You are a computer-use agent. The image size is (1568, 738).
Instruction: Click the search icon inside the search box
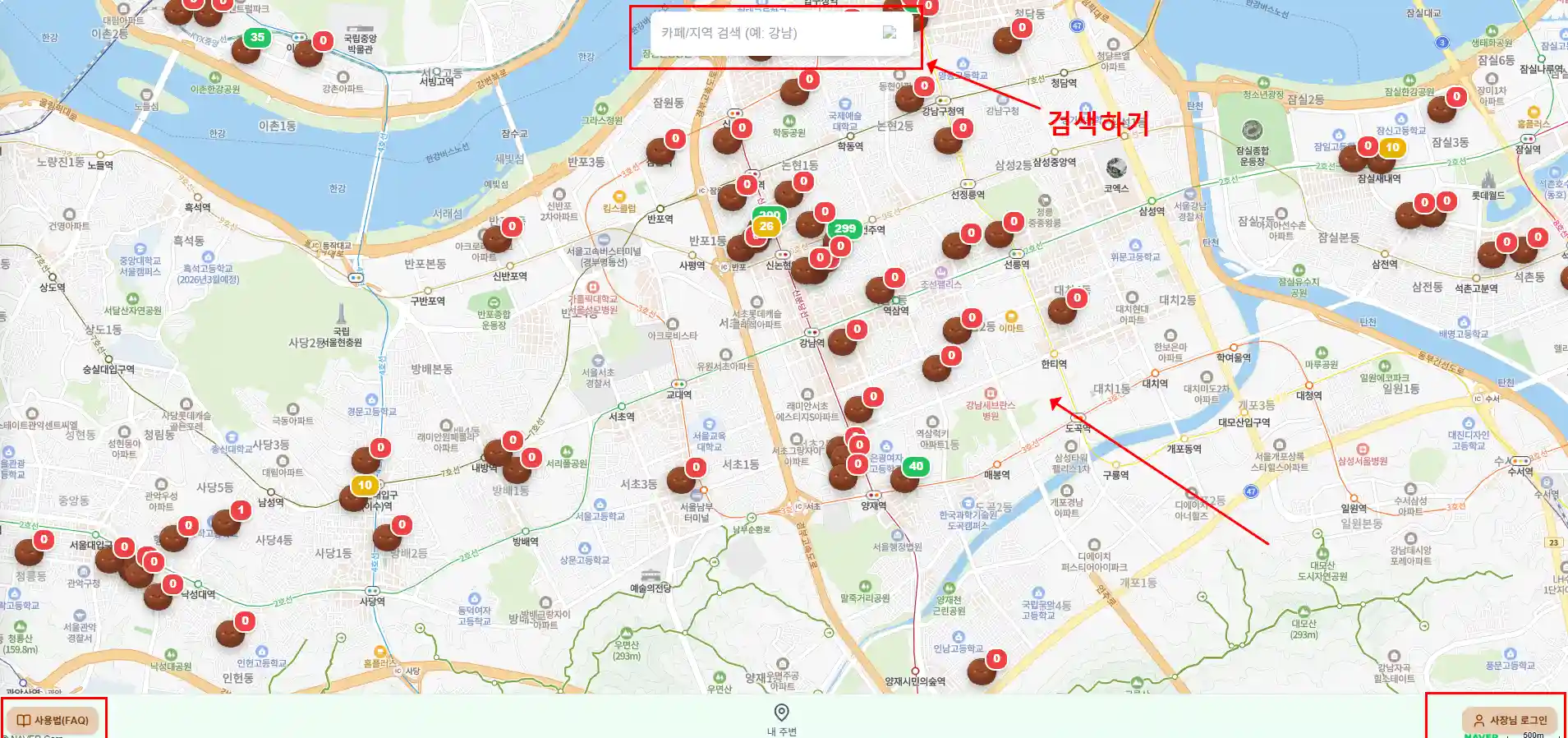coord(890,33)
